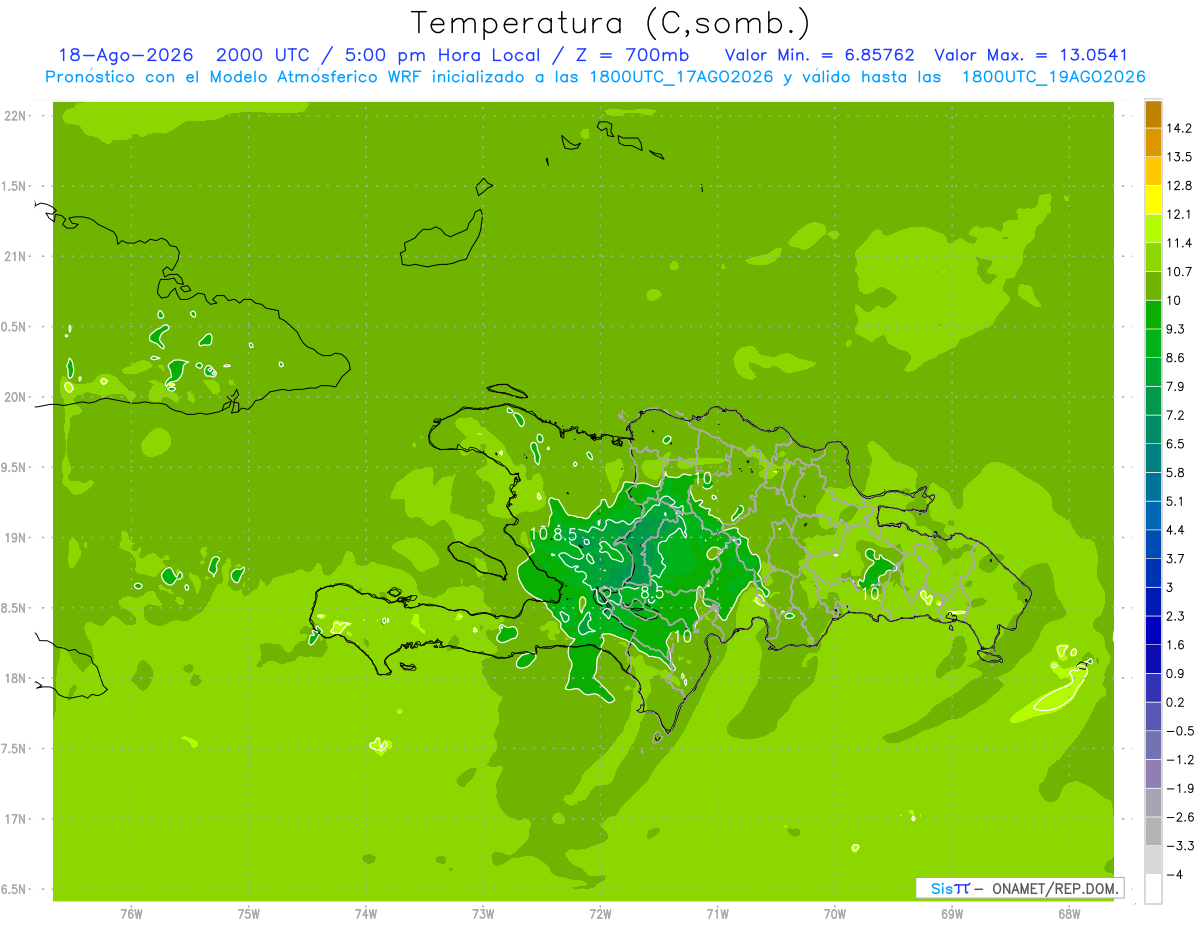This screenshot has height=927, width=1200.
Task: Click the white legend band below -4
Action: coord(1153,888)
